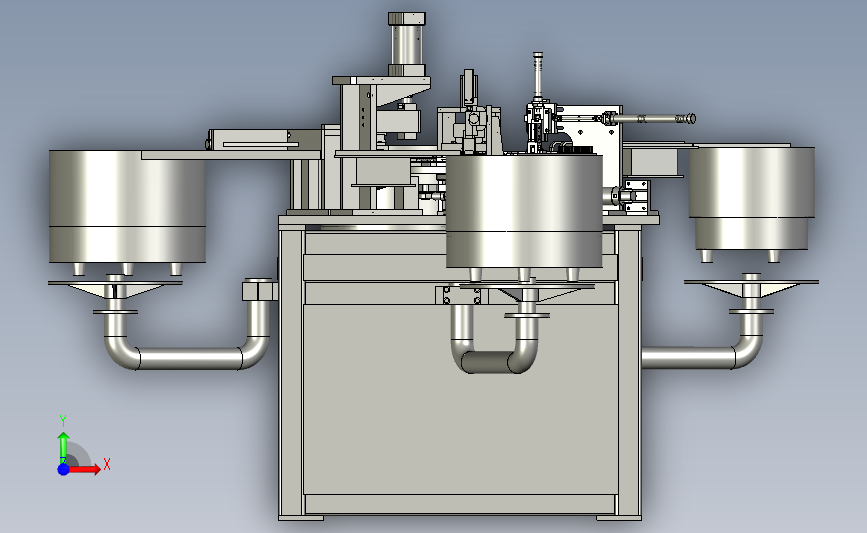Select the hex fitting on the frame's left side
This screenshot has height=533, width=867.
[259, 290]
